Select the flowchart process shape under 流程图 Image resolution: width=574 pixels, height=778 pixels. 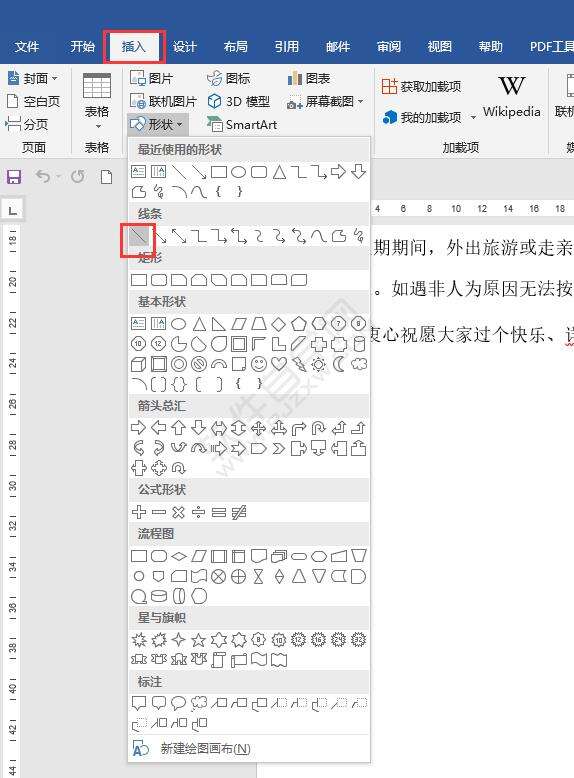coord(138,556)
